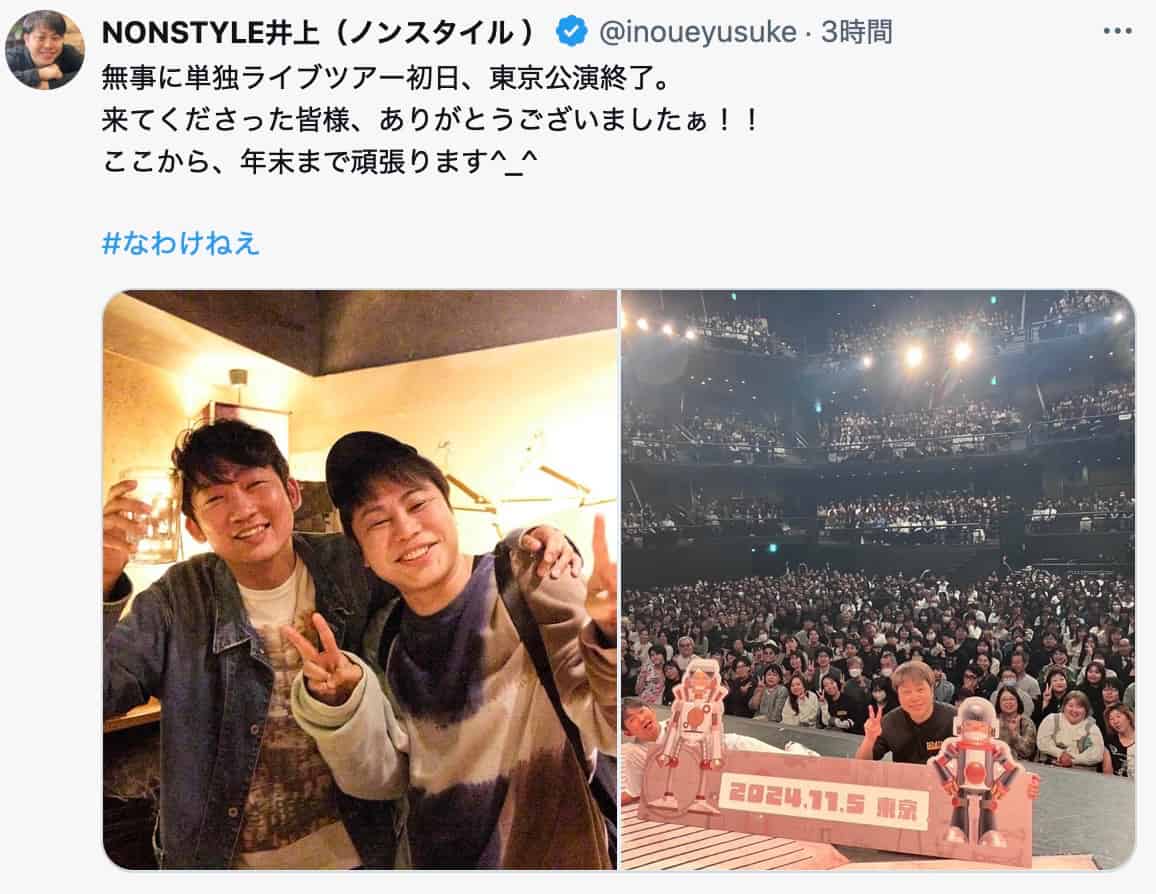Viewport: 1156px width, 894px height.
Task: Visit the @inoueyusuke handle link
Action: [x=697, y=32]
